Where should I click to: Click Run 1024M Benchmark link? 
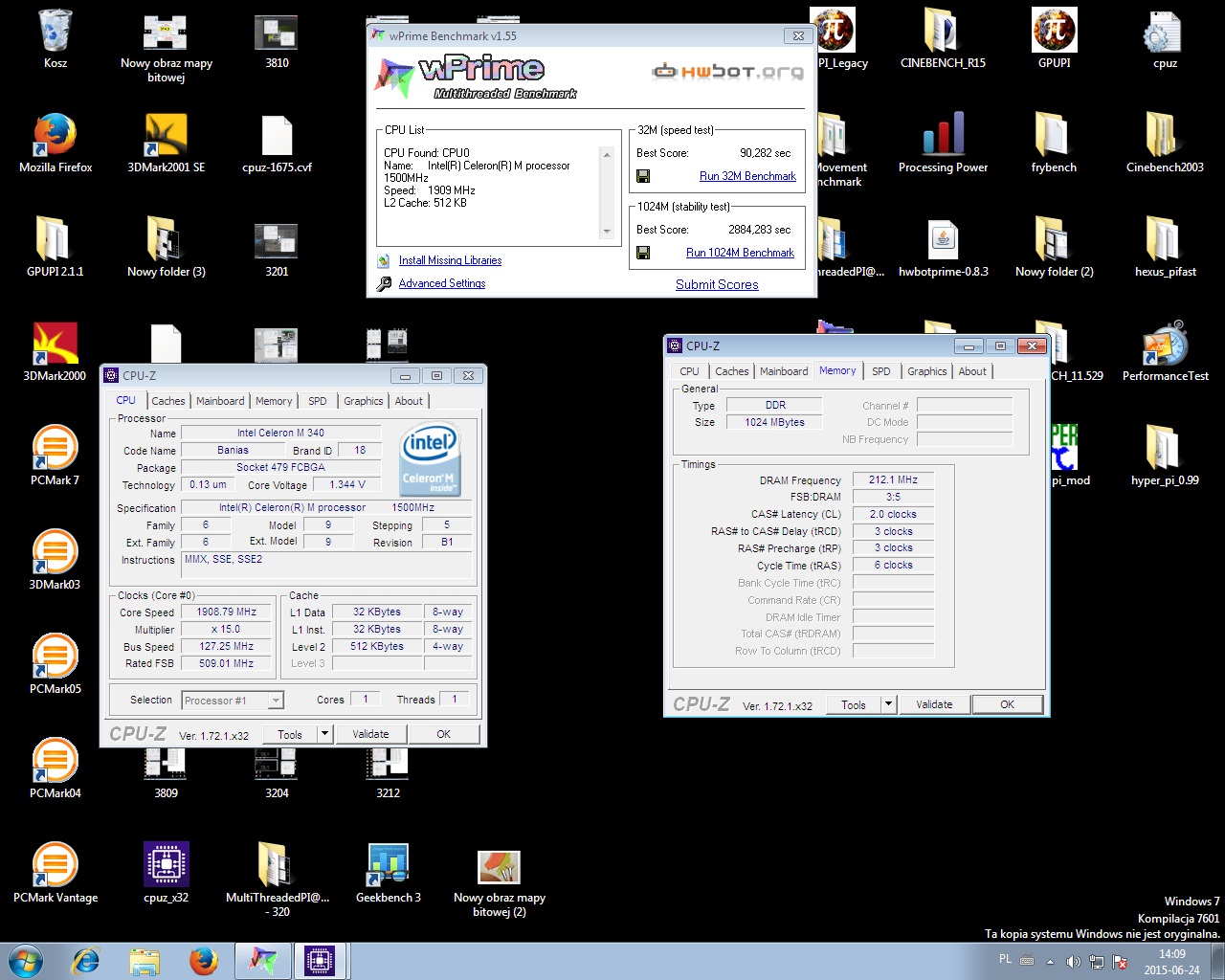coord(740,253)
